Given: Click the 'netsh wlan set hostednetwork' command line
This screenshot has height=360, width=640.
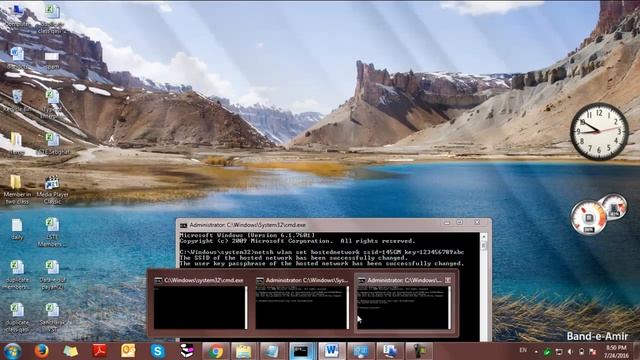Looking at the screenshot, I should tap(322, 252).
